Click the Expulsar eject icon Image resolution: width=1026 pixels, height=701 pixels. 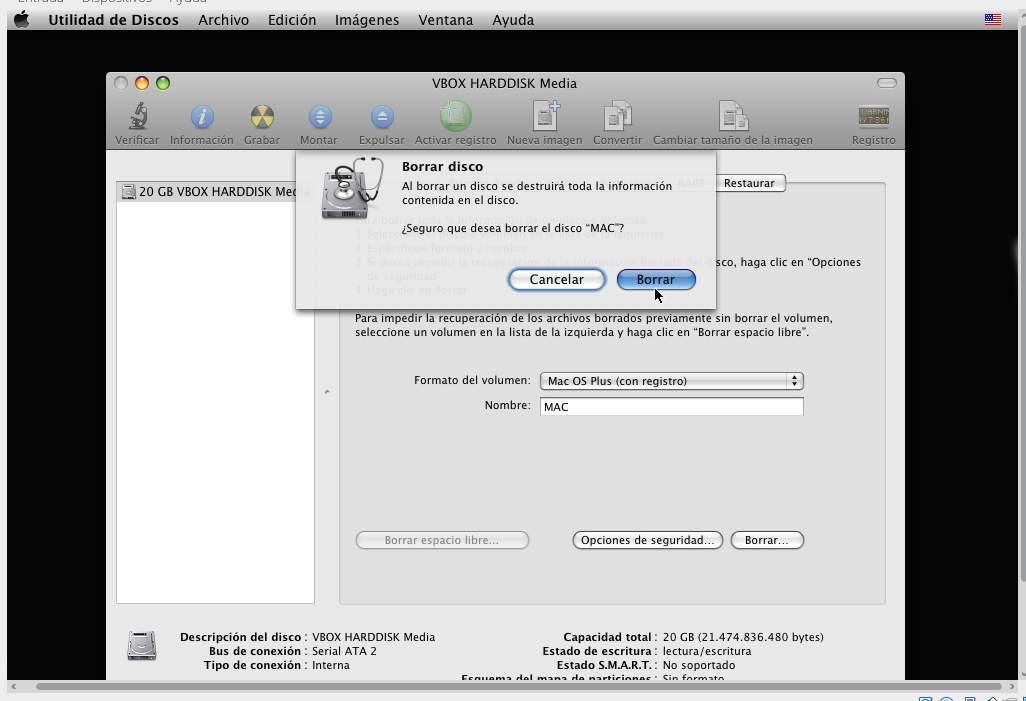(382, 117)
